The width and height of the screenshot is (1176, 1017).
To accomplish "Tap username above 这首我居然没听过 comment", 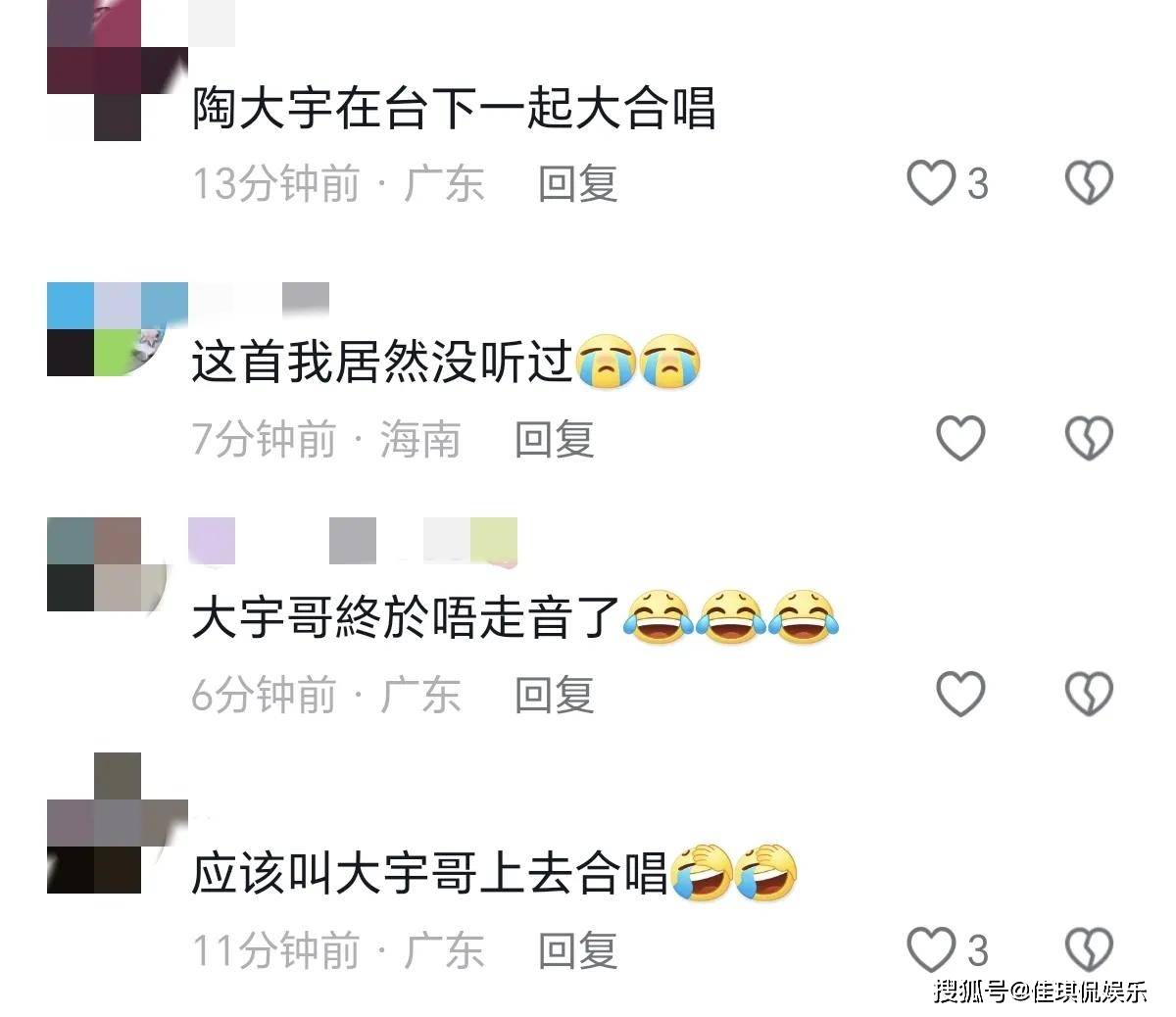I will [x=259, y=300].
